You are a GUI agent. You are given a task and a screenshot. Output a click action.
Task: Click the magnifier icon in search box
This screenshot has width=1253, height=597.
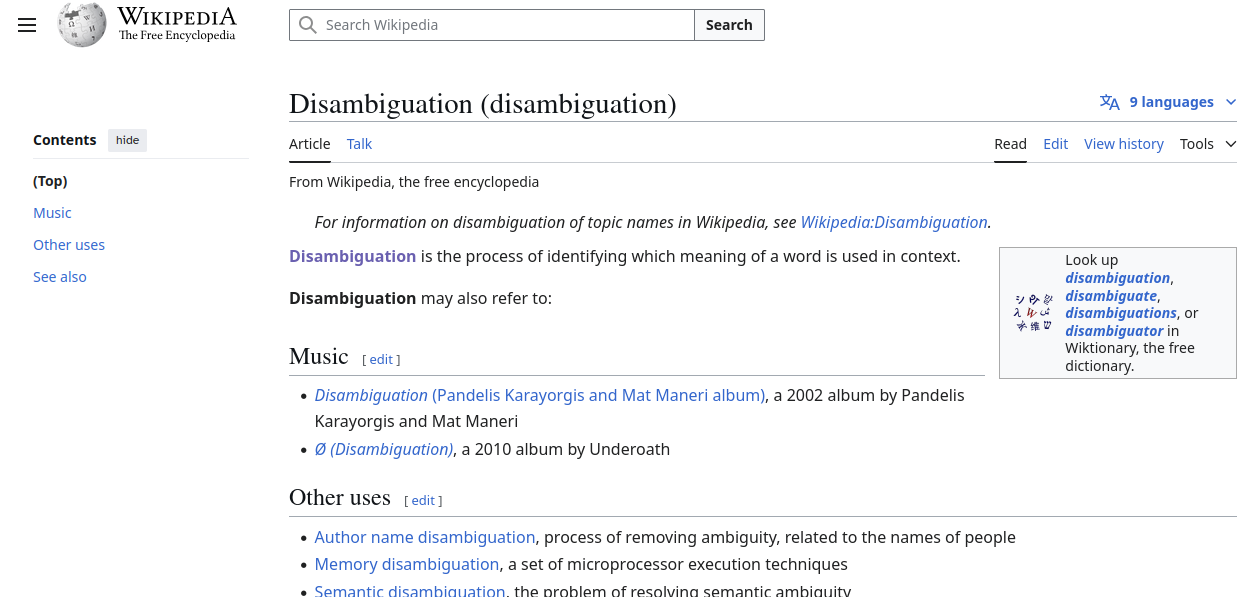coord(308,25)
